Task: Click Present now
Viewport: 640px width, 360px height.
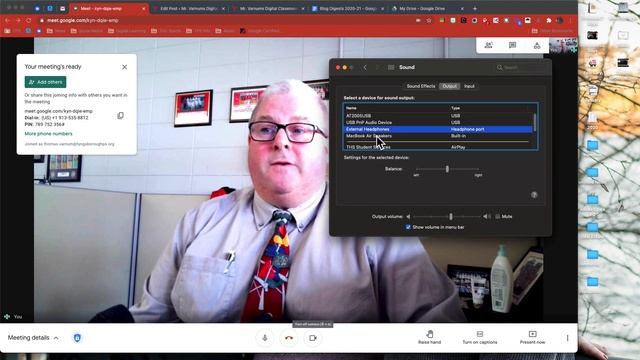Action: click(x=532, y=338)
